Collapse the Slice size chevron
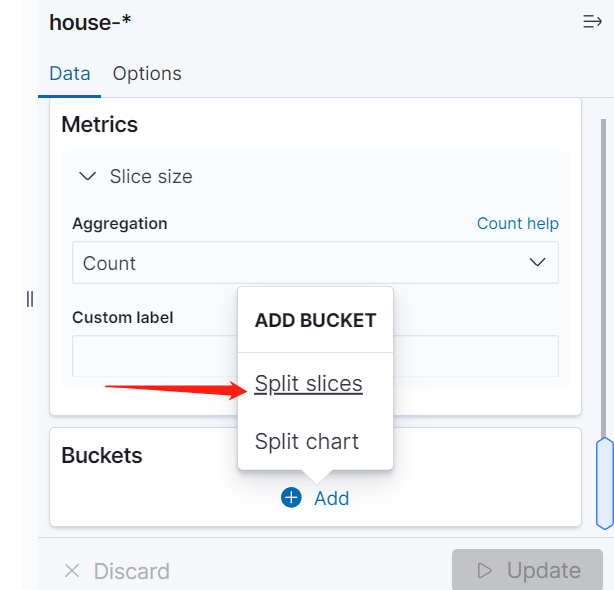Screen dimensions: 614x590 coord(87,176)
